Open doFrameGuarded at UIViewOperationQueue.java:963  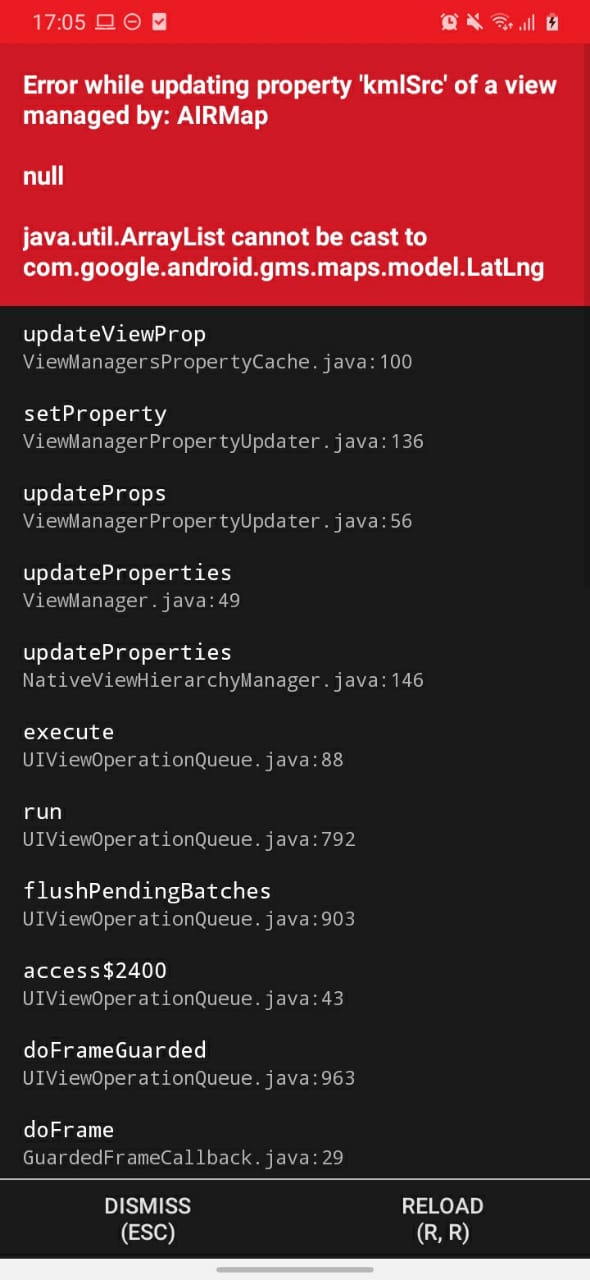click(114, 1062)
